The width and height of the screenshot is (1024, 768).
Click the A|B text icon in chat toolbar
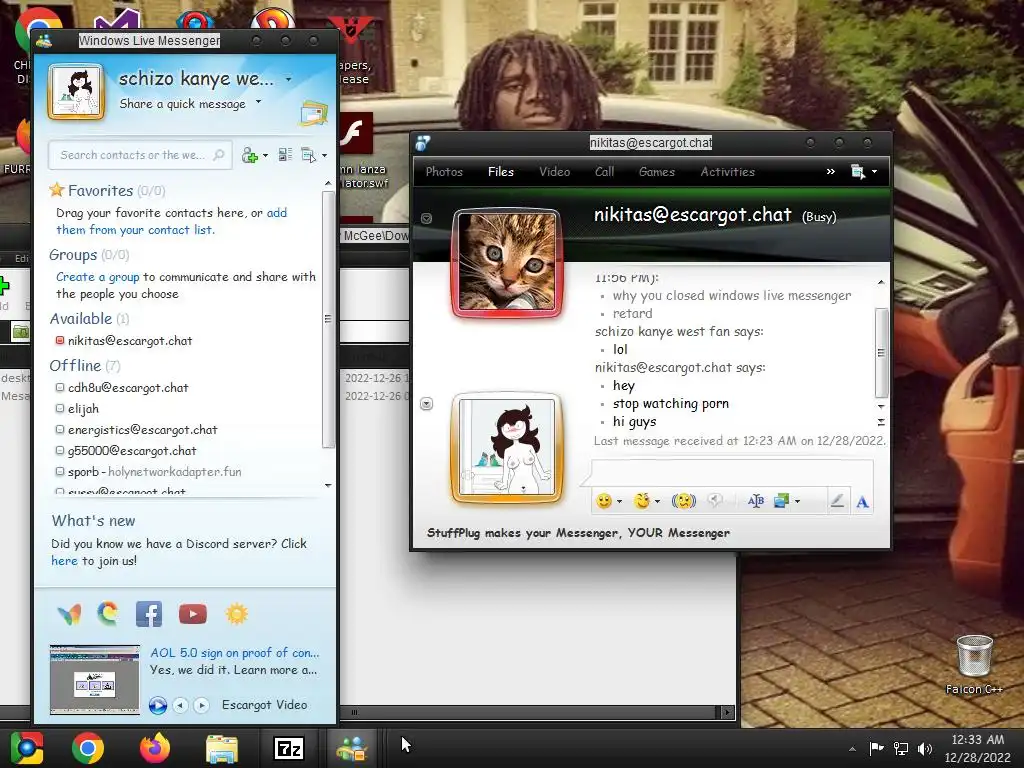coord(756,501)
